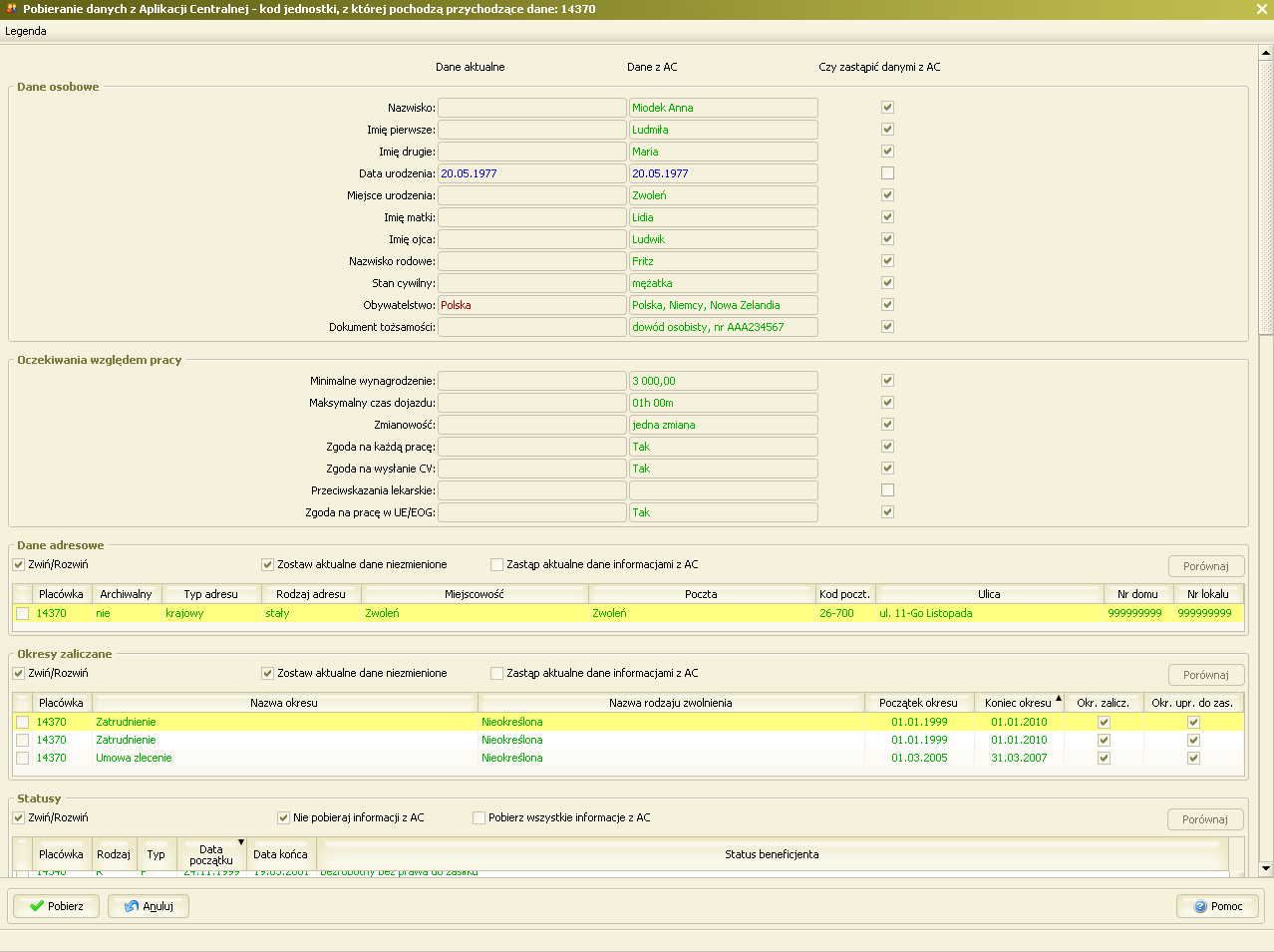1274x952 pixels.
Task: Enable replace checkbox for Przeciwwskazania lekarskie
Action: pos(887,490)
